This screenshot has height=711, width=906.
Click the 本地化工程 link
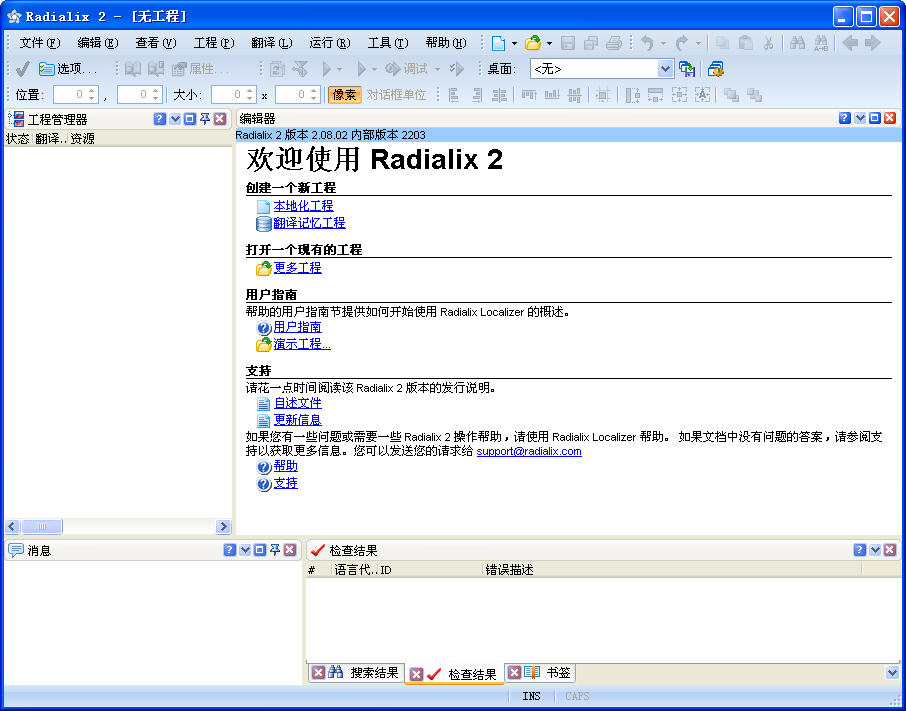click(303, 206)
